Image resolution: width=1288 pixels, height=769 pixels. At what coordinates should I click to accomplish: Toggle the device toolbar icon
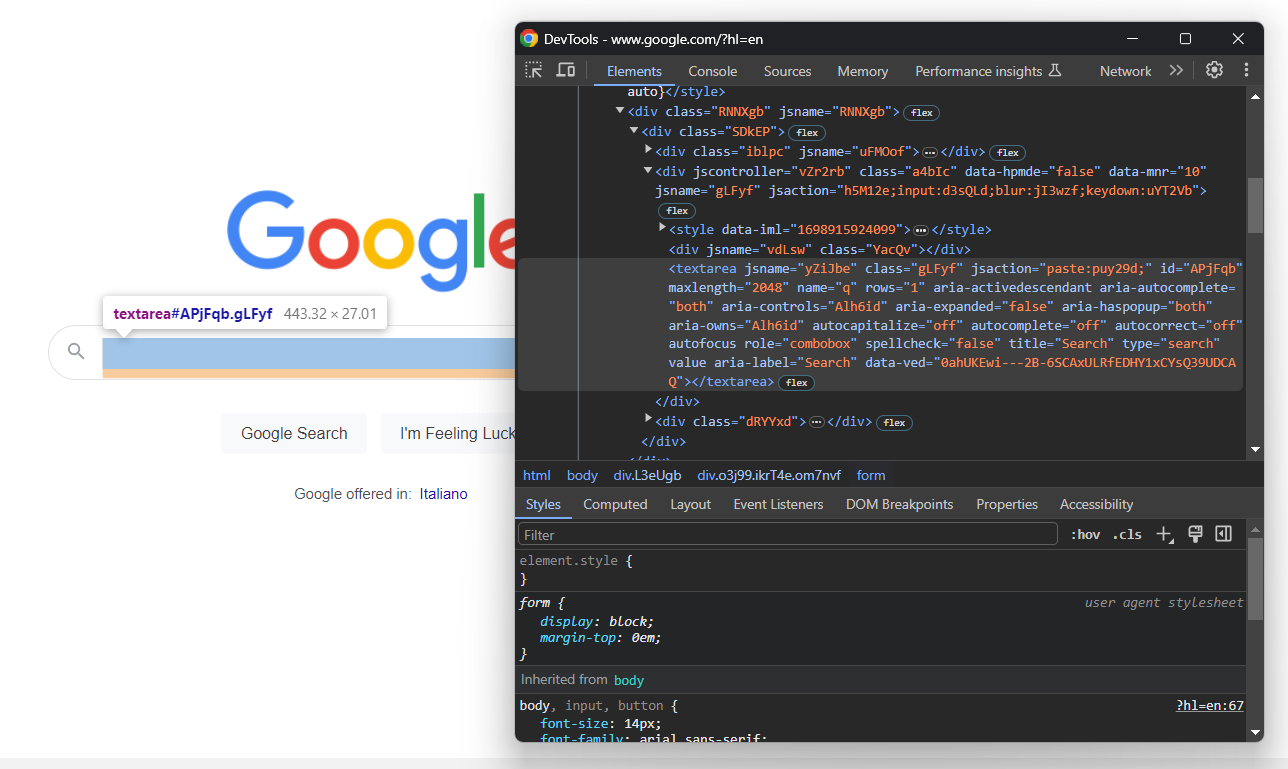pos(566,70)
